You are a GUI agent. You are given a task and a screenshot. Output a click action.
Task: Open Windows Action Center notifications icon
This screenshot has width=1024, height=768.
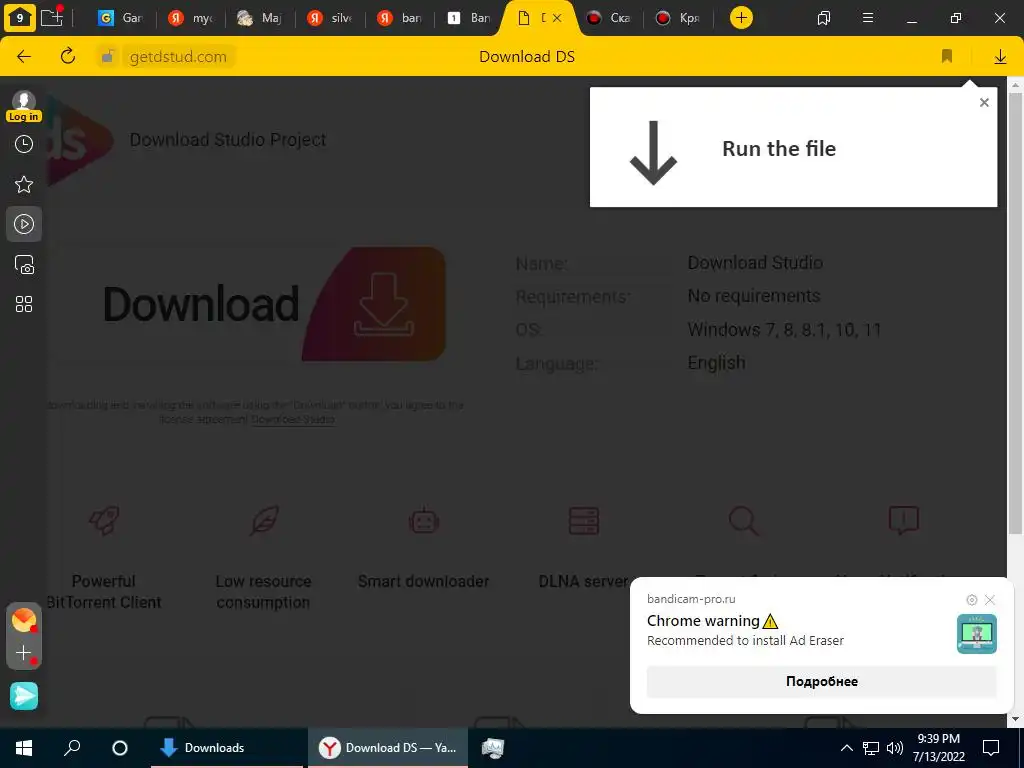[991, 748]
